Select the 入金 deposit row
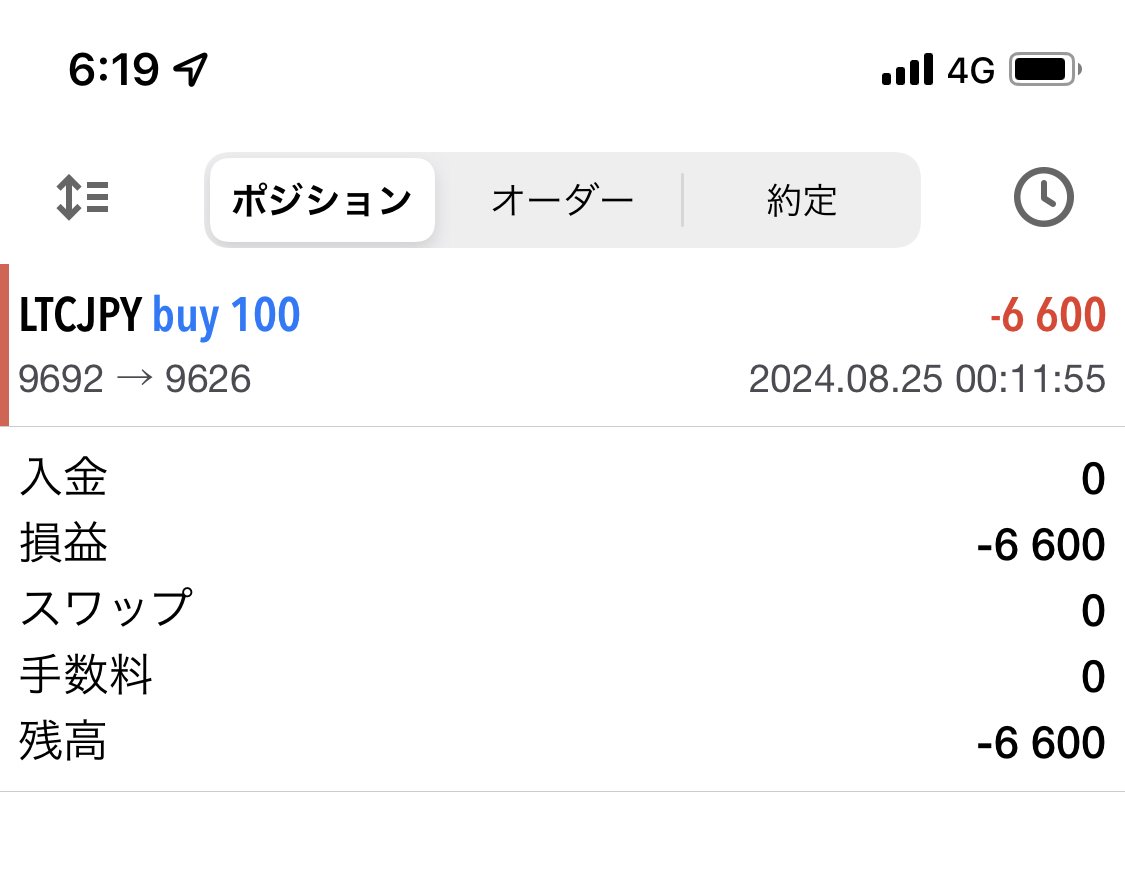Screen dimensions: 1125x892 pyautogui.click(x=562, y=477)
